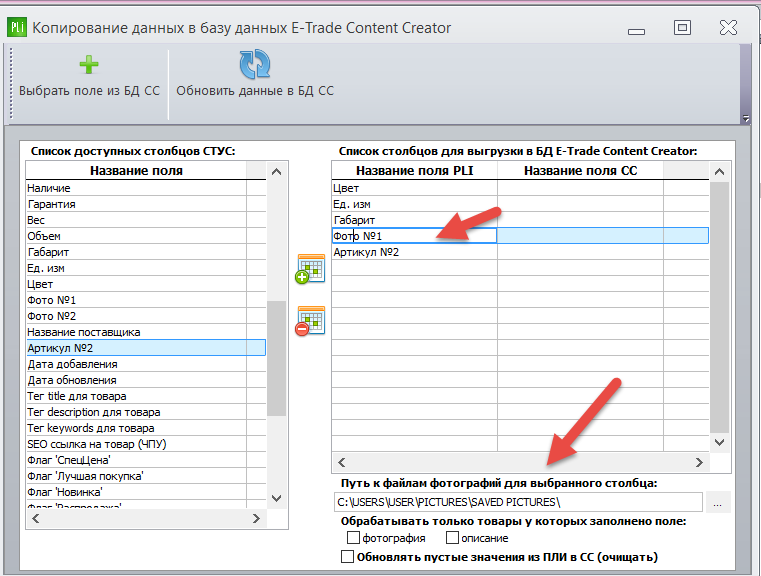This screenshot has width=761, height=576.
Task: Click the down arrow of the available columns list
Action: (x=277, y=498)
